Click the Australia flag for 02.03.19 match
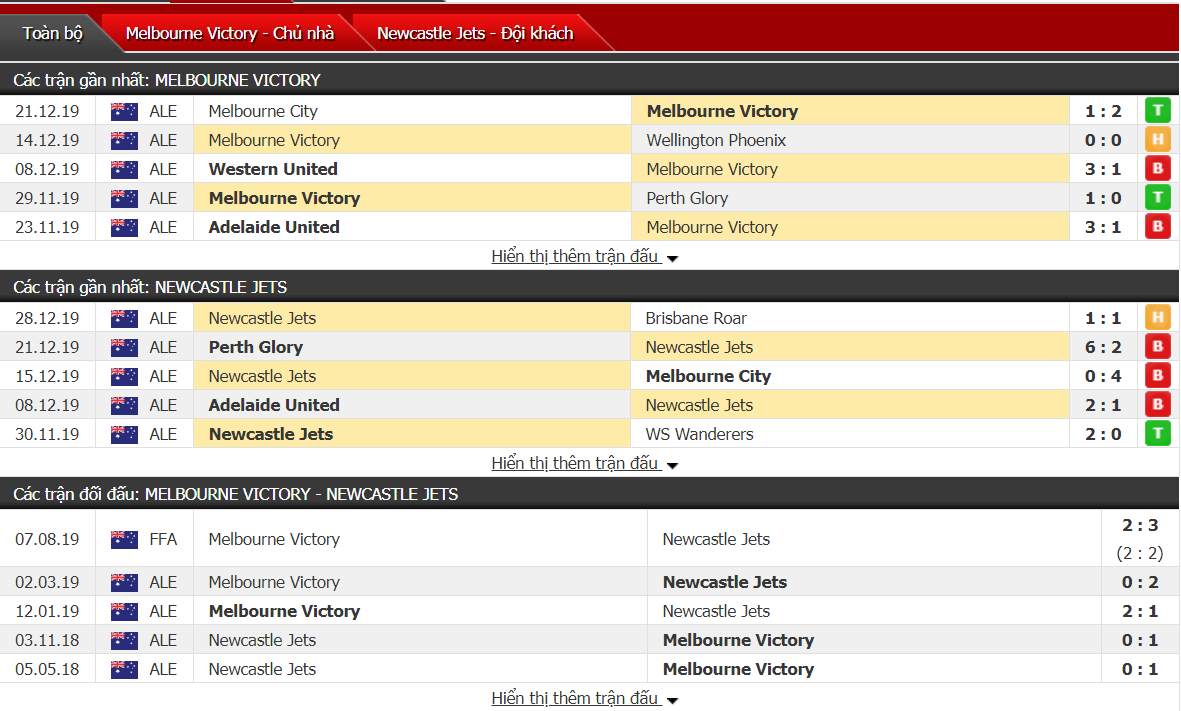This screenshot has height=711, width=1181. [124, 582]
